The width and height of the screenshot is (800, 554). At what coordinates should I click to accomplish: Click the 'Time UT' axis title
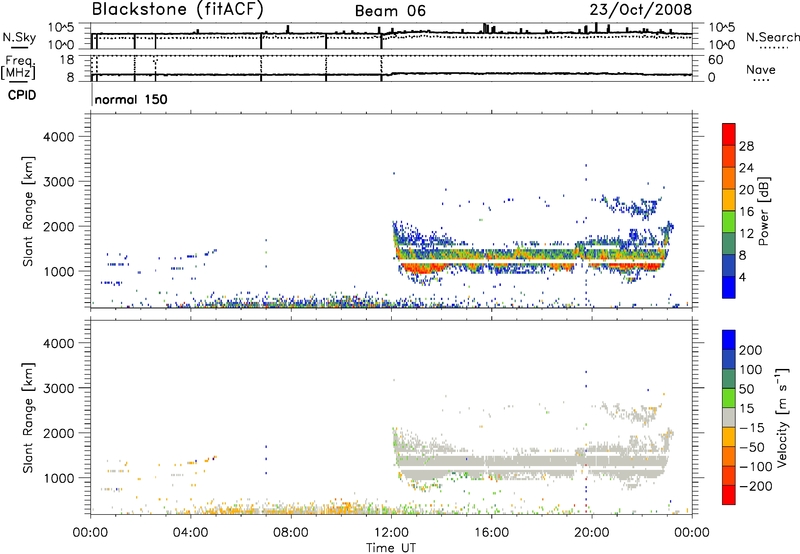[391, 548]
